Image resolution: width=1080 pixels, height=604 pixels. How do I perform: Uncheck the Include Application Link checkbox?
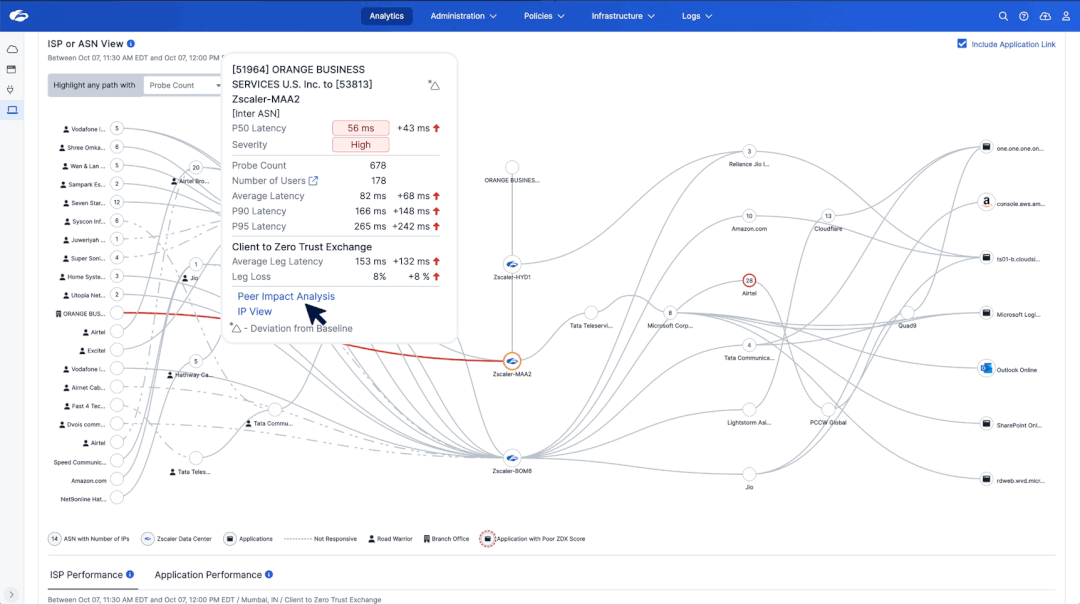coord(962,44)
